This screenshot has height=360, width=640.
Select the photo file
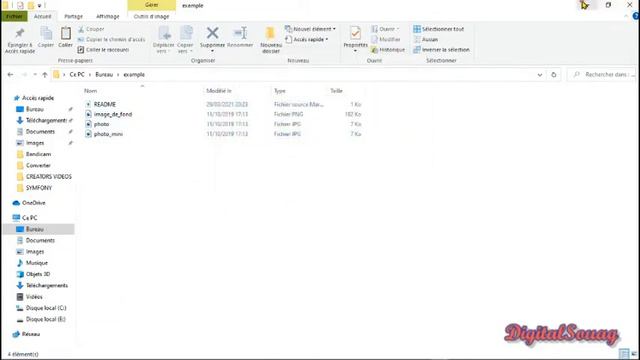101,124
